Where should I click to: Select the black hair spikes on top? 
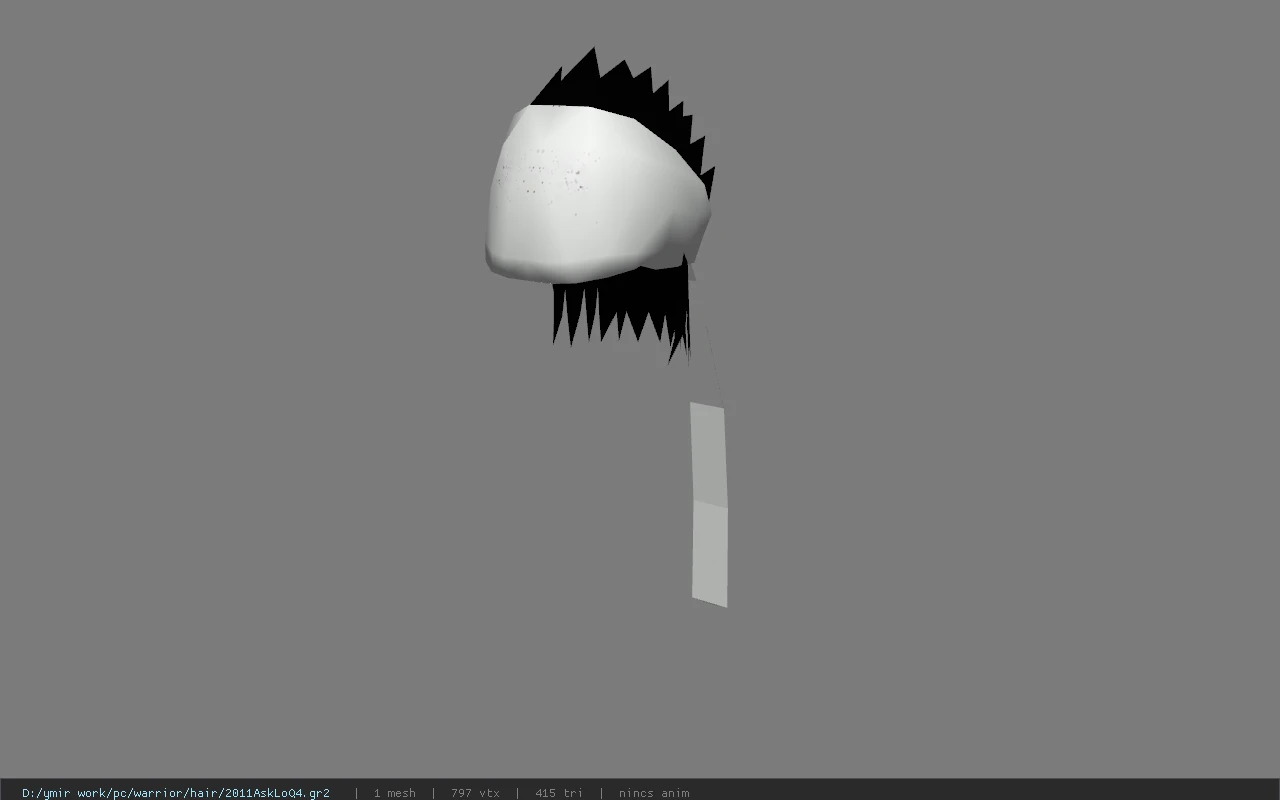point(610,80)
